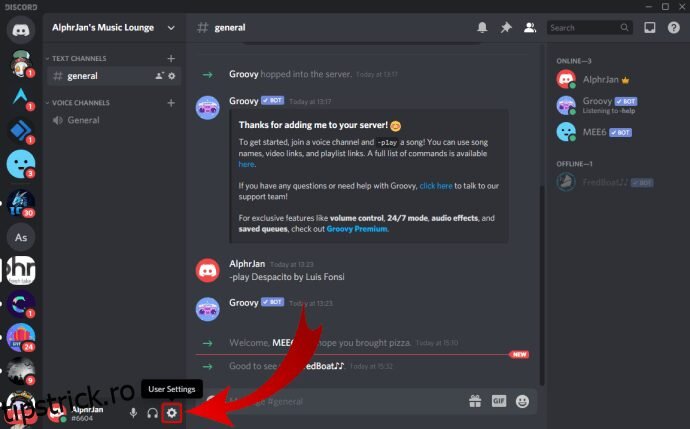Open the server icon with badge 9

21,371
